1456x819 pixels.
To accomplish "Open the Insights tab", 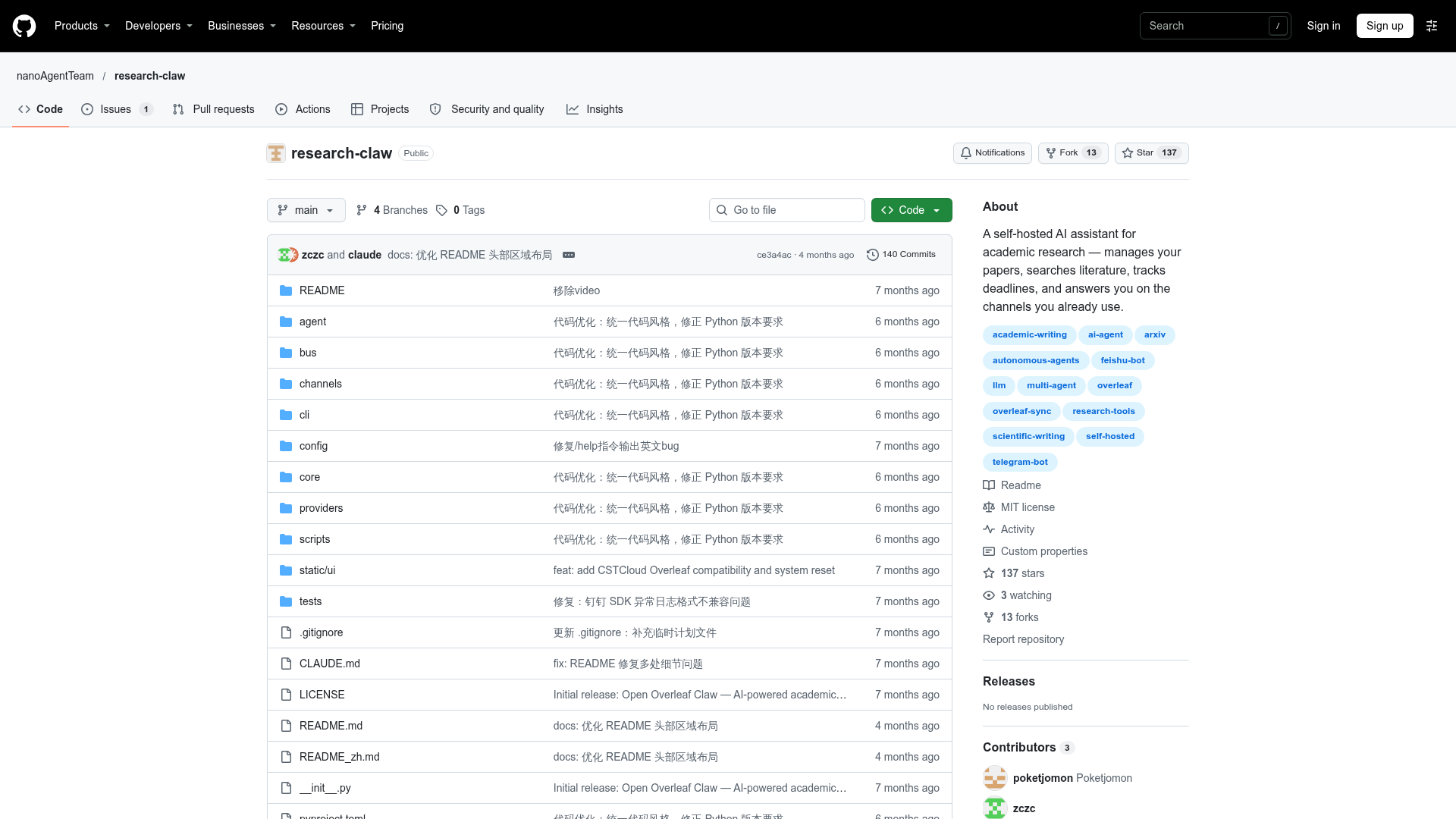I will click(x=595, y=109).
